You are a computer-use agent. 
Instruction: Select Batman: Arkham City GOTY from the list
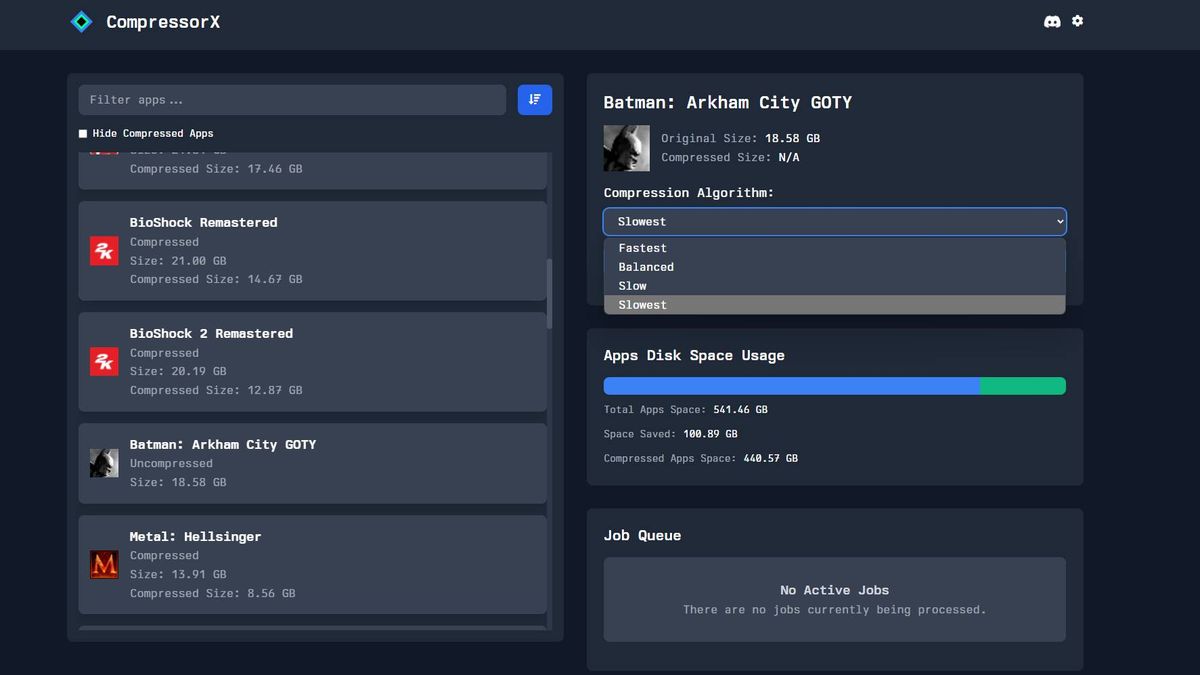click(312, 462)
